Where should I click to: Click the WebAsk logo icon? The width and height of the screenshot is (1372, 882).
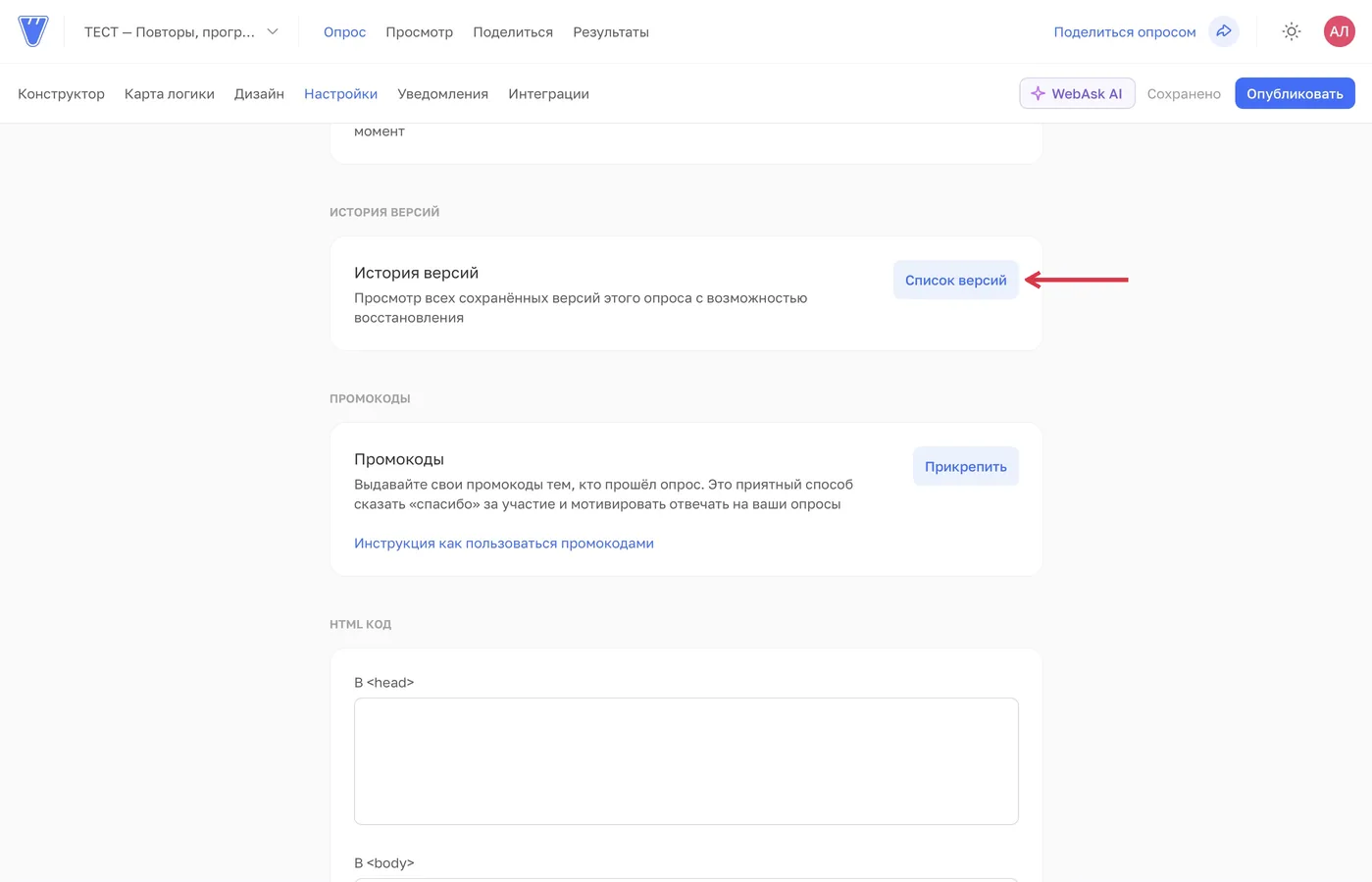click(32, 31)
